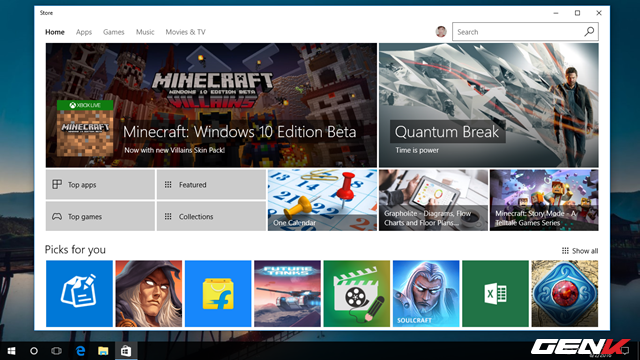Open the red gem game icon

pyautogui.click(x=565, y=293)
